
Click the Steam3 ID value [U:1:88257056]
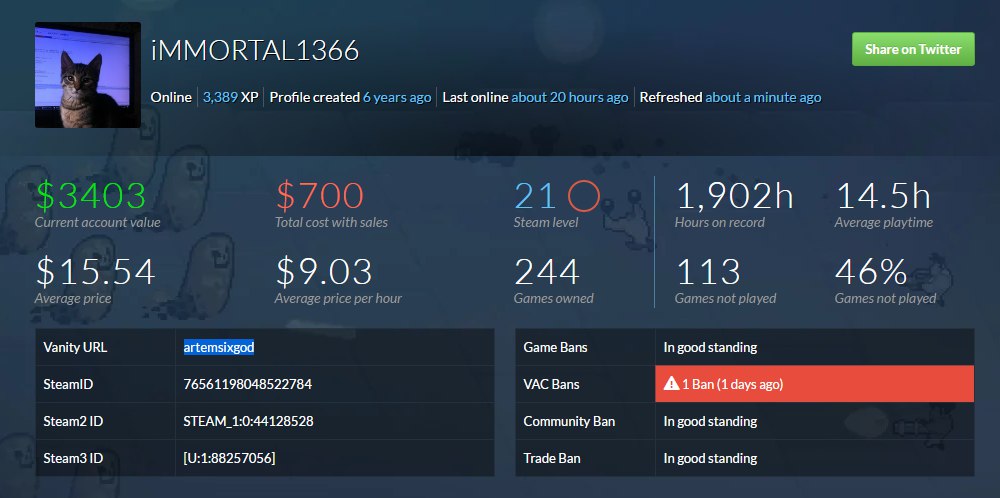pyautogui.click(x=230, y=458)
